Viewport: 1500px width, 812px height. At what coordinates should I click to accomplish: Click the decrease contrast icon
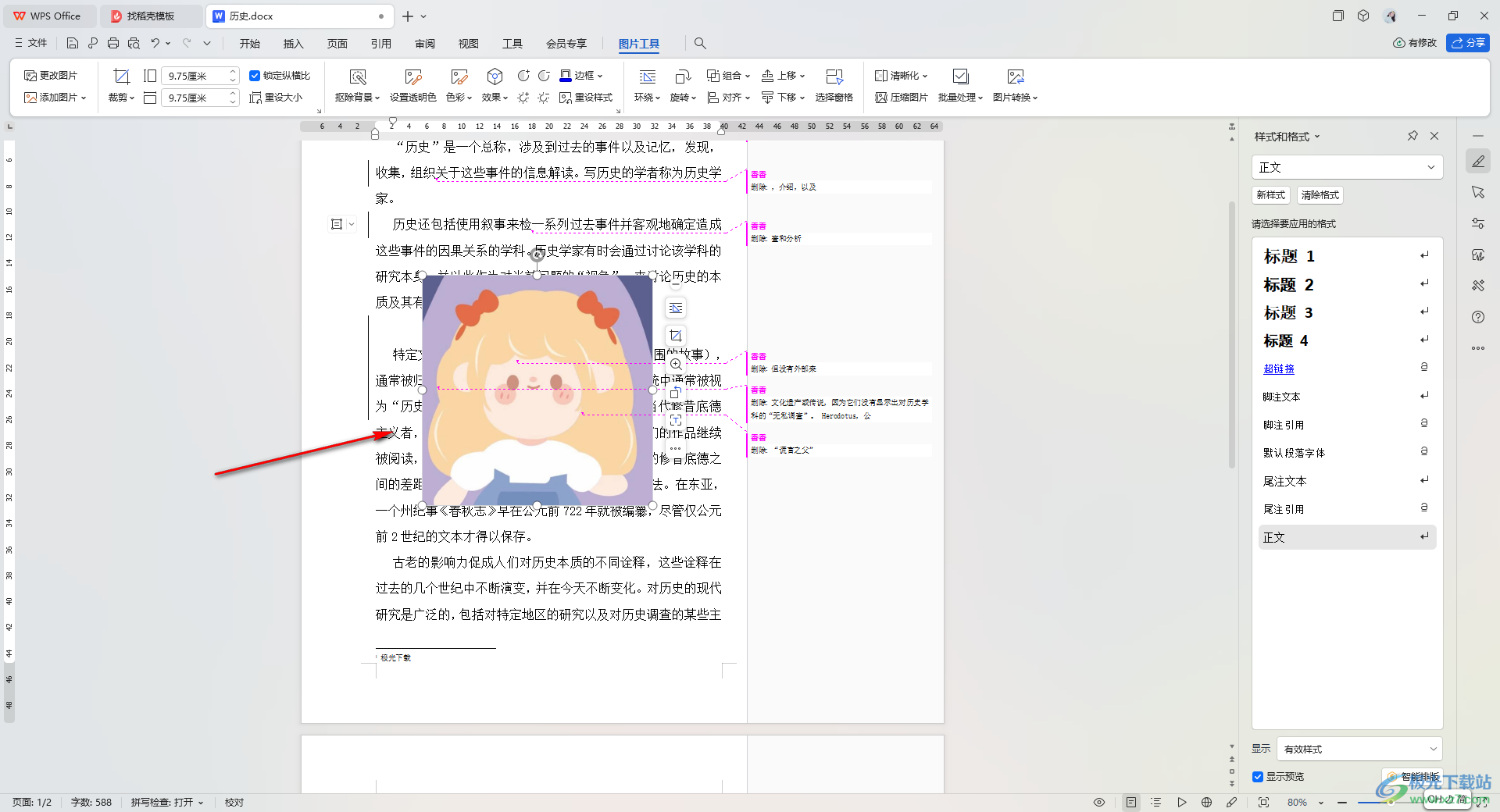[x=544, y=76]
